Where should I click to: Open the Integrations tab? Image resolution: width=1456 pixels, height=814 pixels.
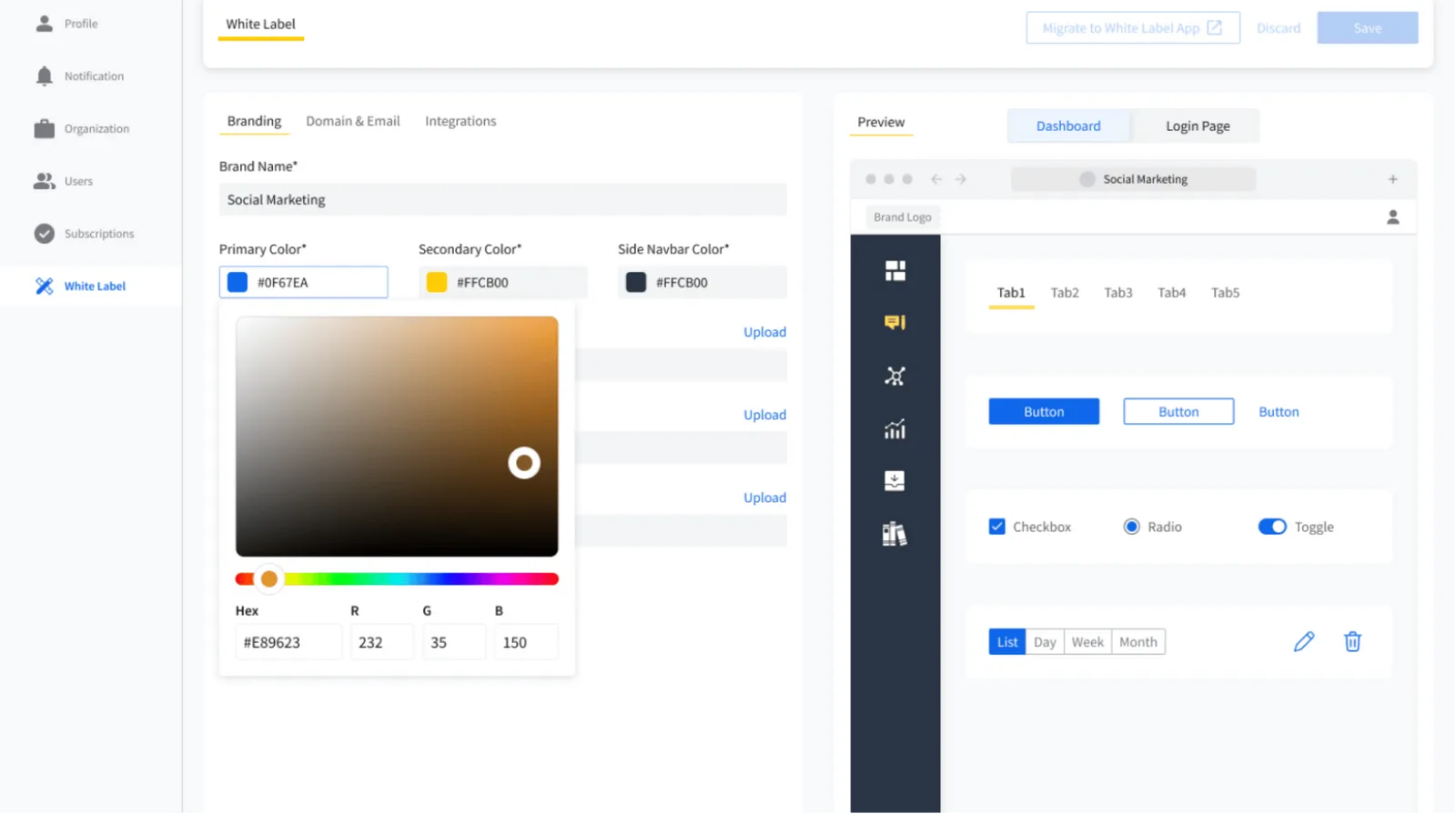pyautogui.click(x=460, y=121)
